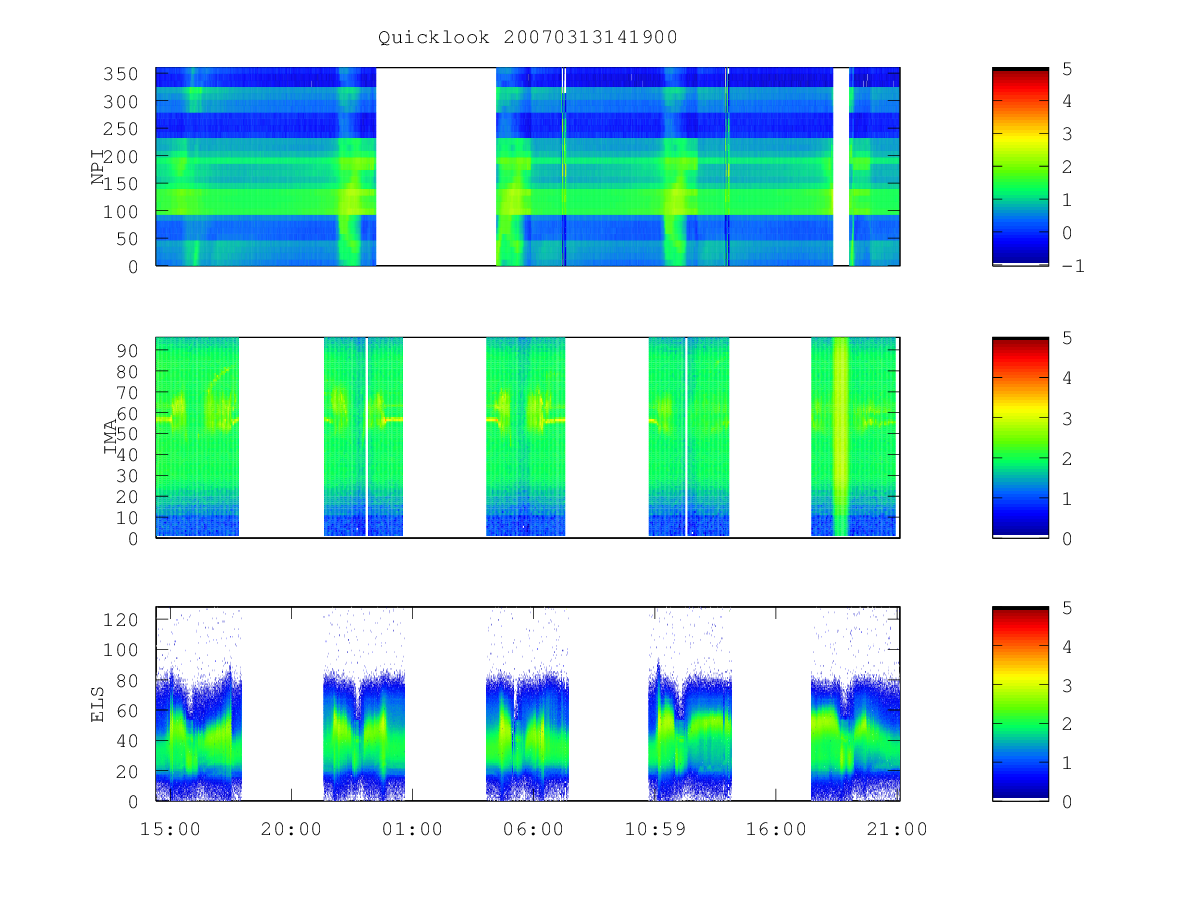Click the IMA panel colorbar
Image resolution: width=1200 pixels, height=900 pixels.
point(1020,437)
